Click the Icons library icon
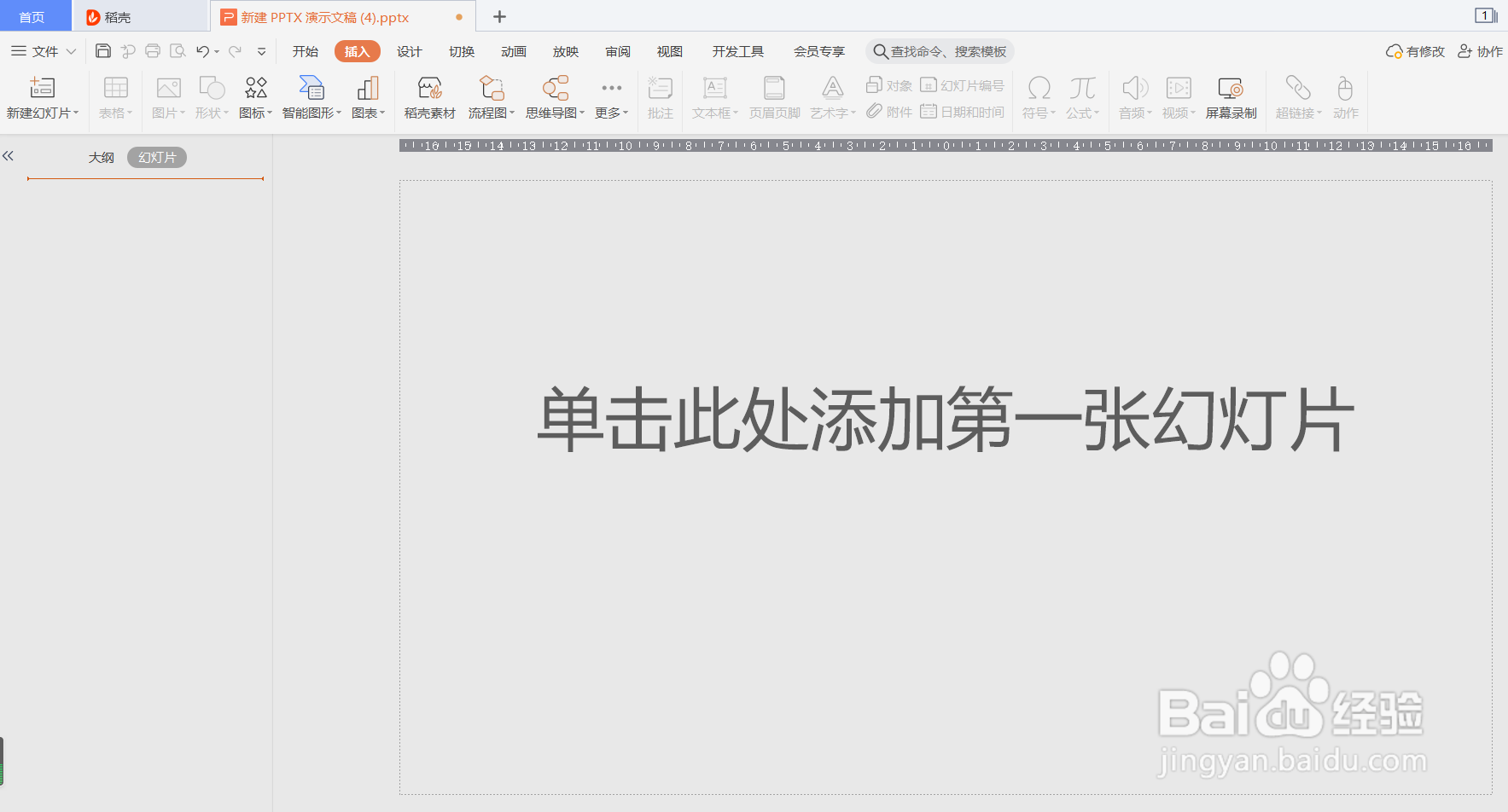Screen dimensions: 1508x812 click(x=256, y=87)
